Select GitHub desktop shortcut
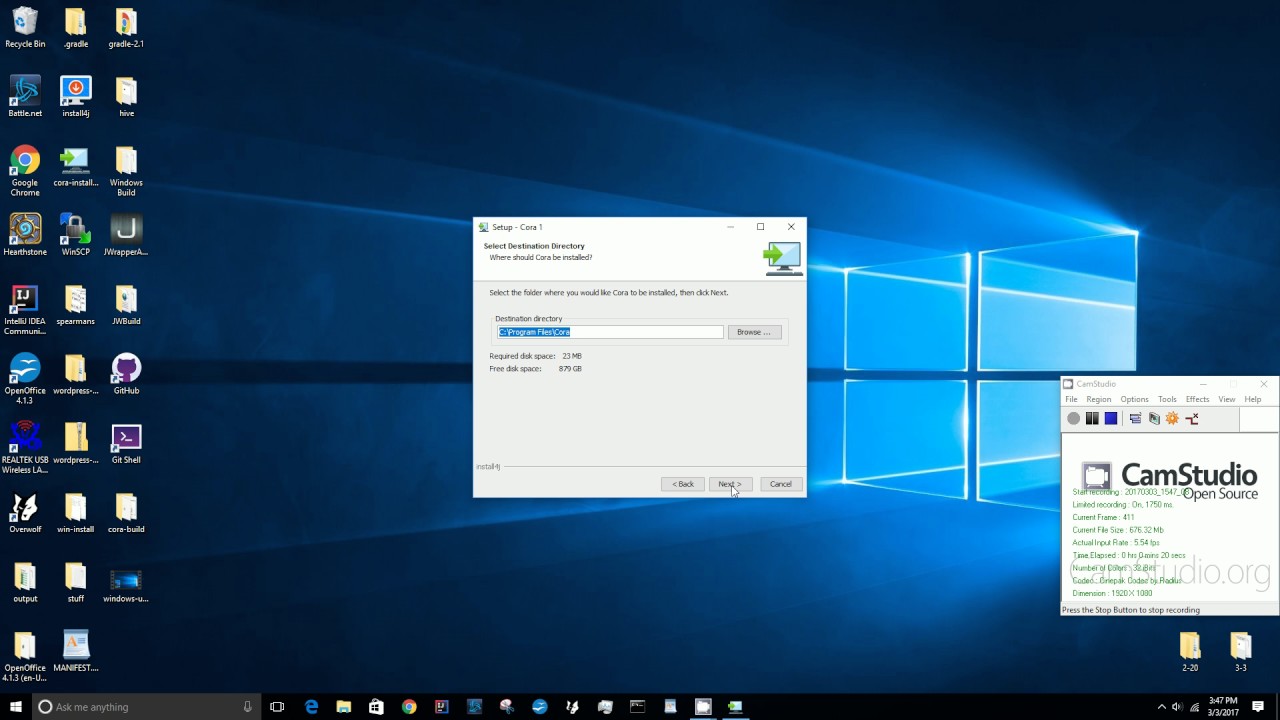This screenshot has width=1280, height=720. pyautogui.click(x=126, y=374)
